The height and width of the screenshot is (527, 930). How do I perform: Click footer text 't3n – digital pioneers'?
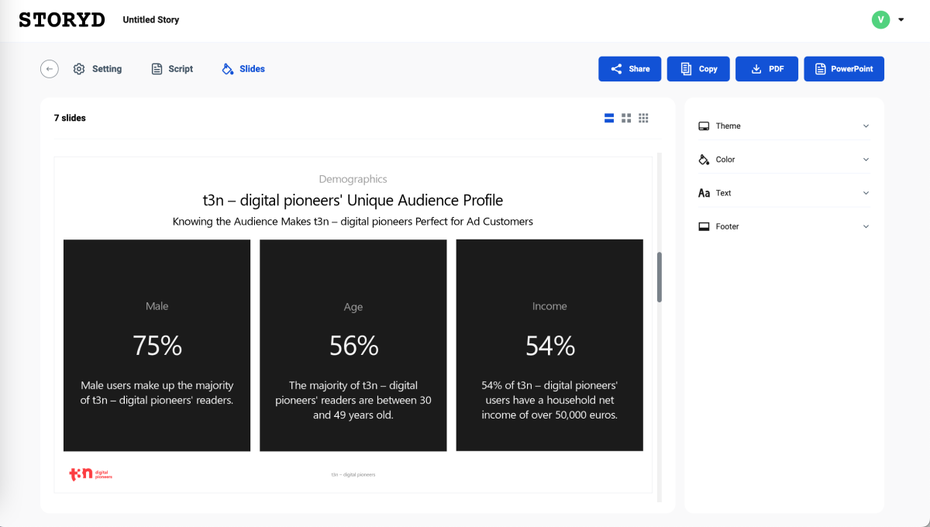click(353, 475)
